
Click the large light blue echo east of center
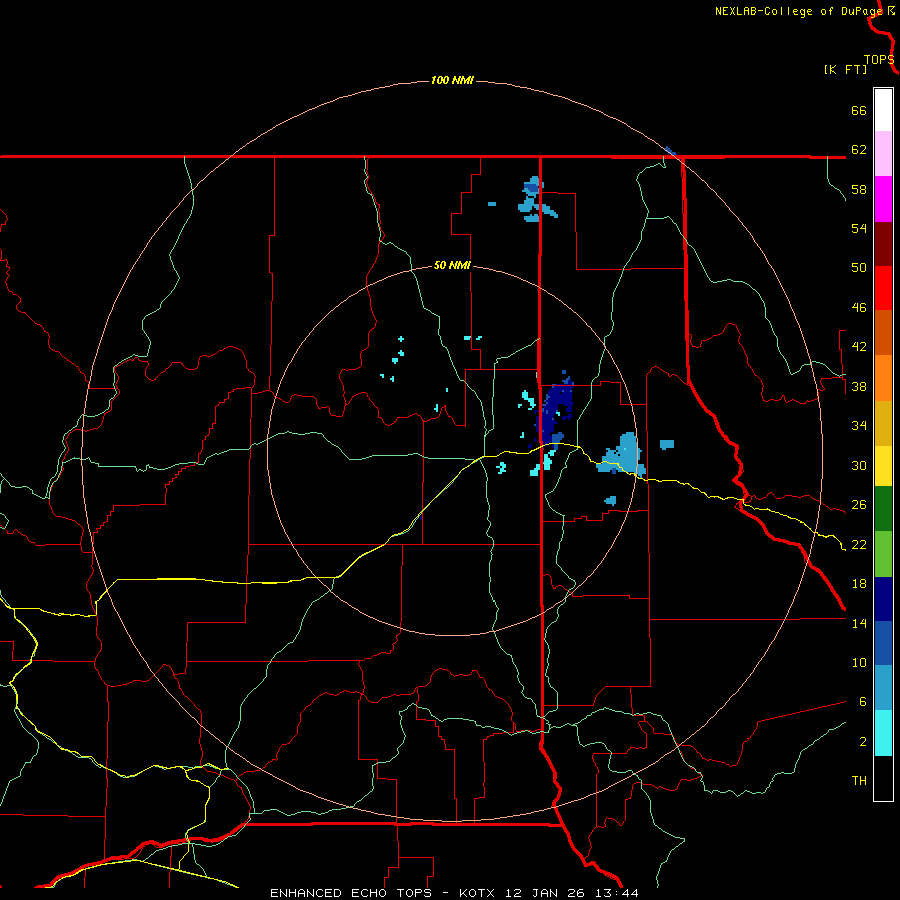coord(622,455)
